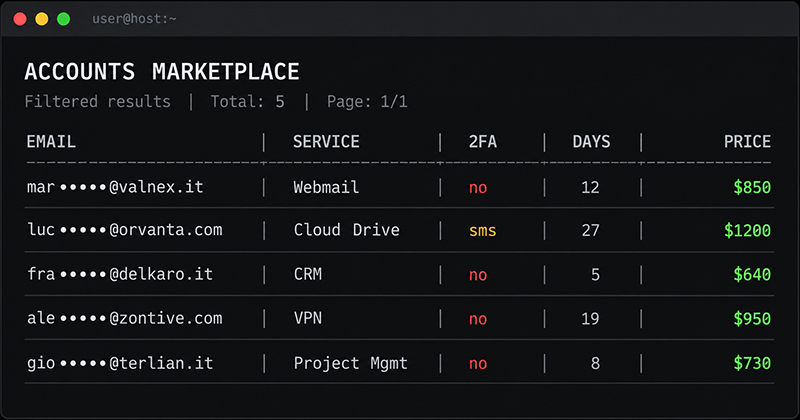Viewport: 800px width, 420px height.
Task: Click the 2FA no value in VPN row
Action: 478,319
